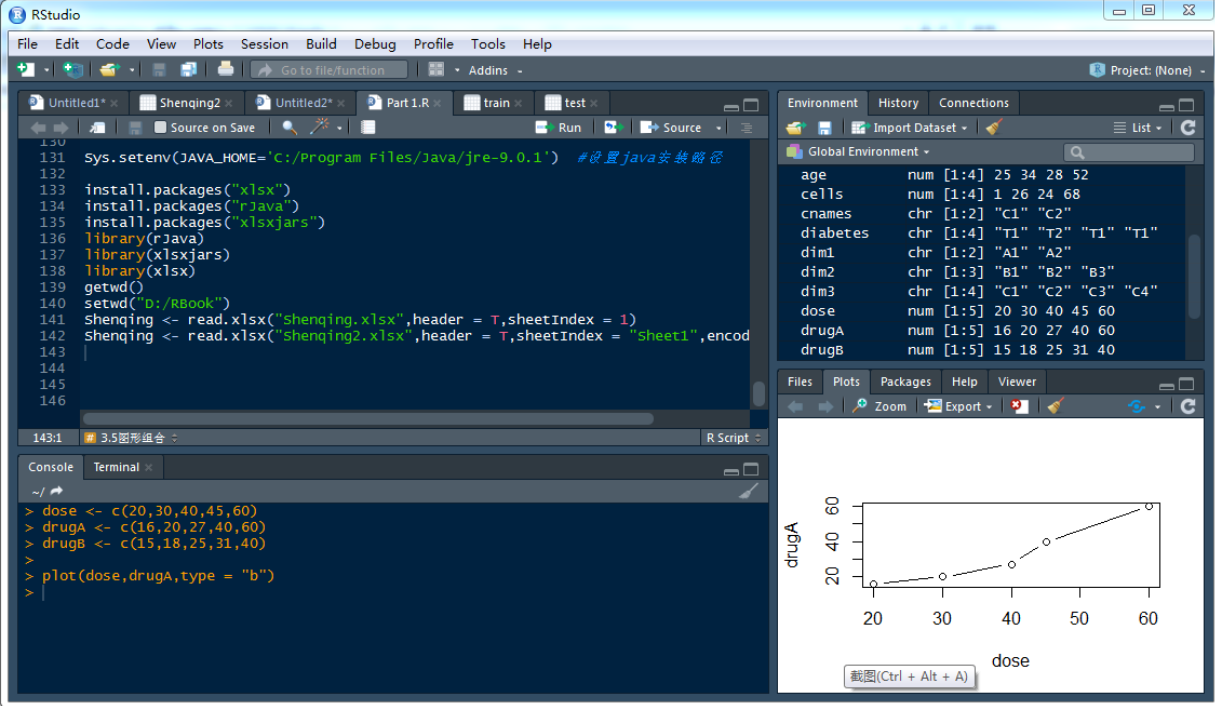Show document outline icon
The image size is (1215, 706).
(746, 127)
